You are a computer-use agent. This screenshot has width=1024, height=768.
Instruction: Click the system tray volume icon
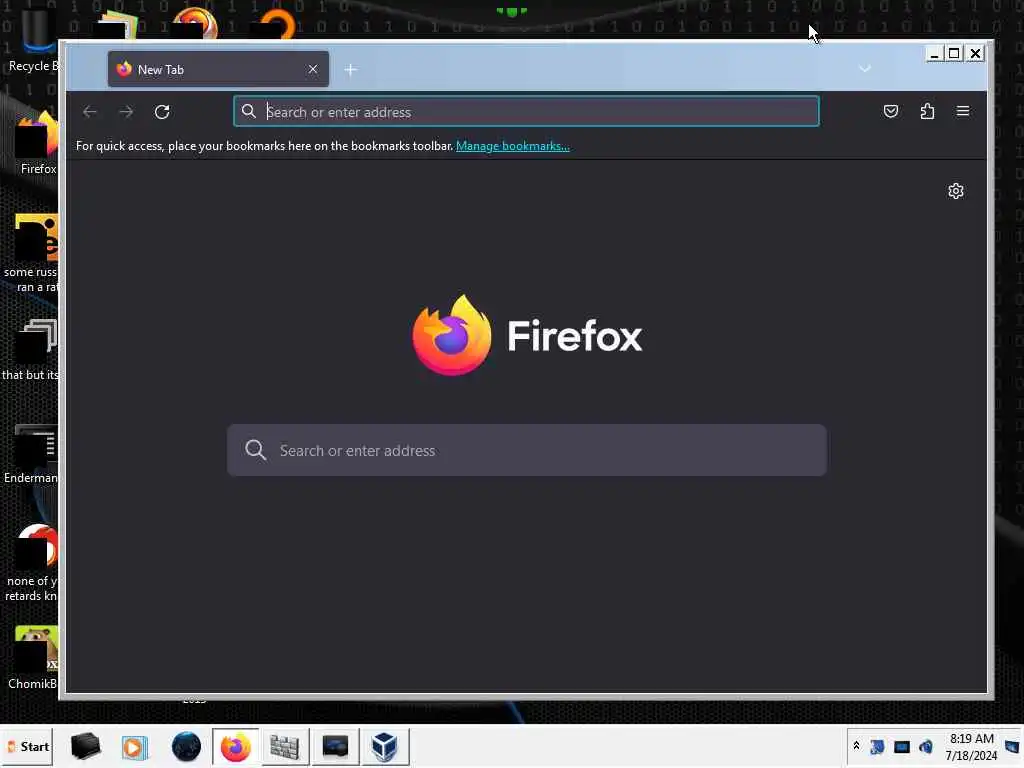pos(925,746)
